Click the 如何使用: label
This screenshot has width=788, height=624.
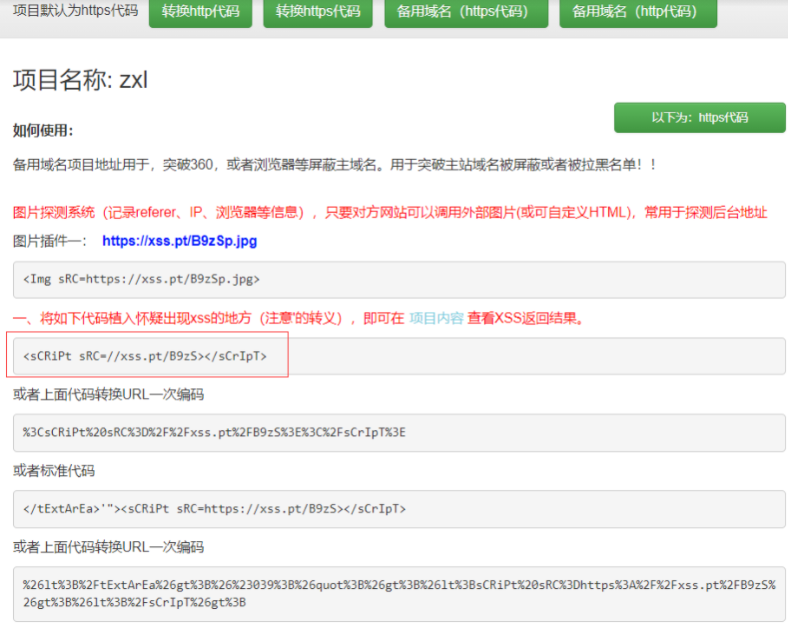coord(43,131)
